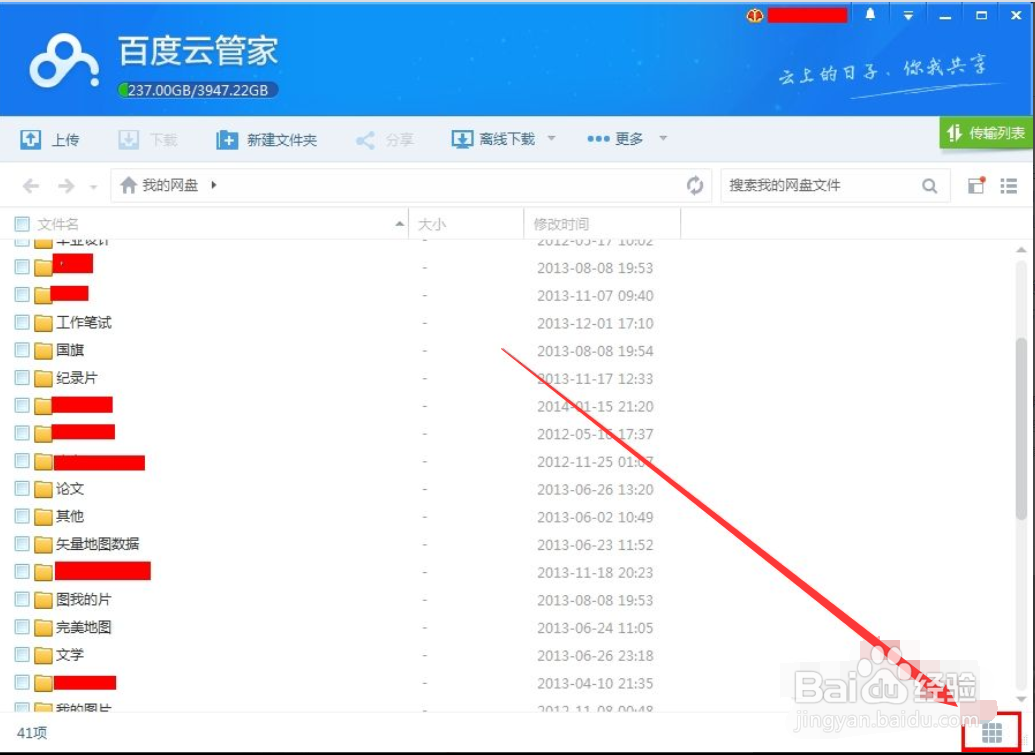Click the 离线下载 offline download button
The image size is (1035, 755).
pos(493,139)
